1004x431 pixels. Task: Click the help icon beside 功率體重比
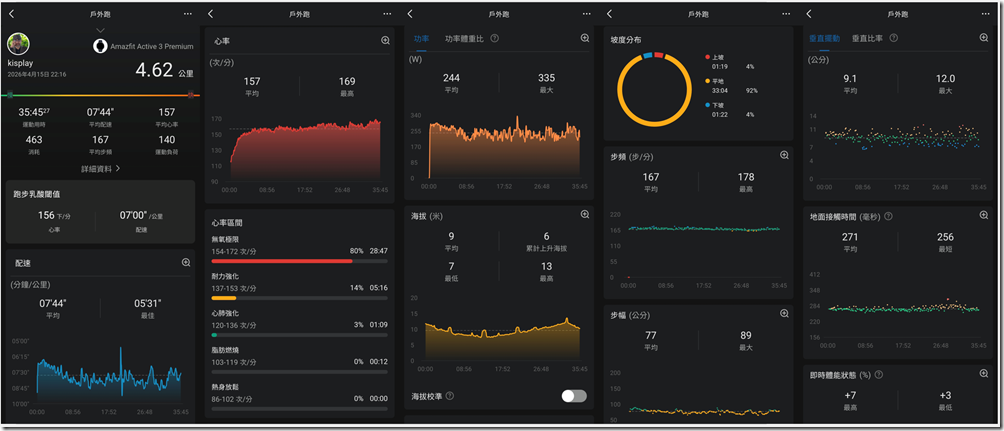tap(494, 38)
